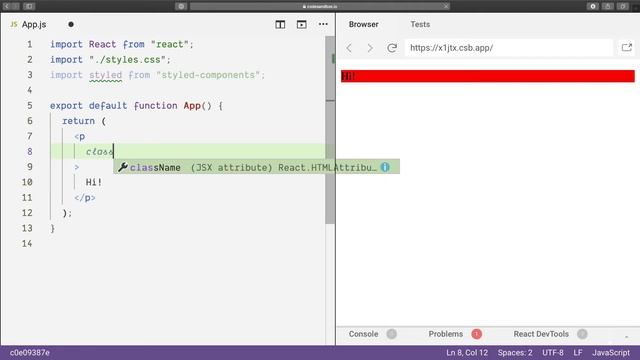Open the Problems panel
The width and height of the screenshot is (640, 360).
[x=445, y=334]
